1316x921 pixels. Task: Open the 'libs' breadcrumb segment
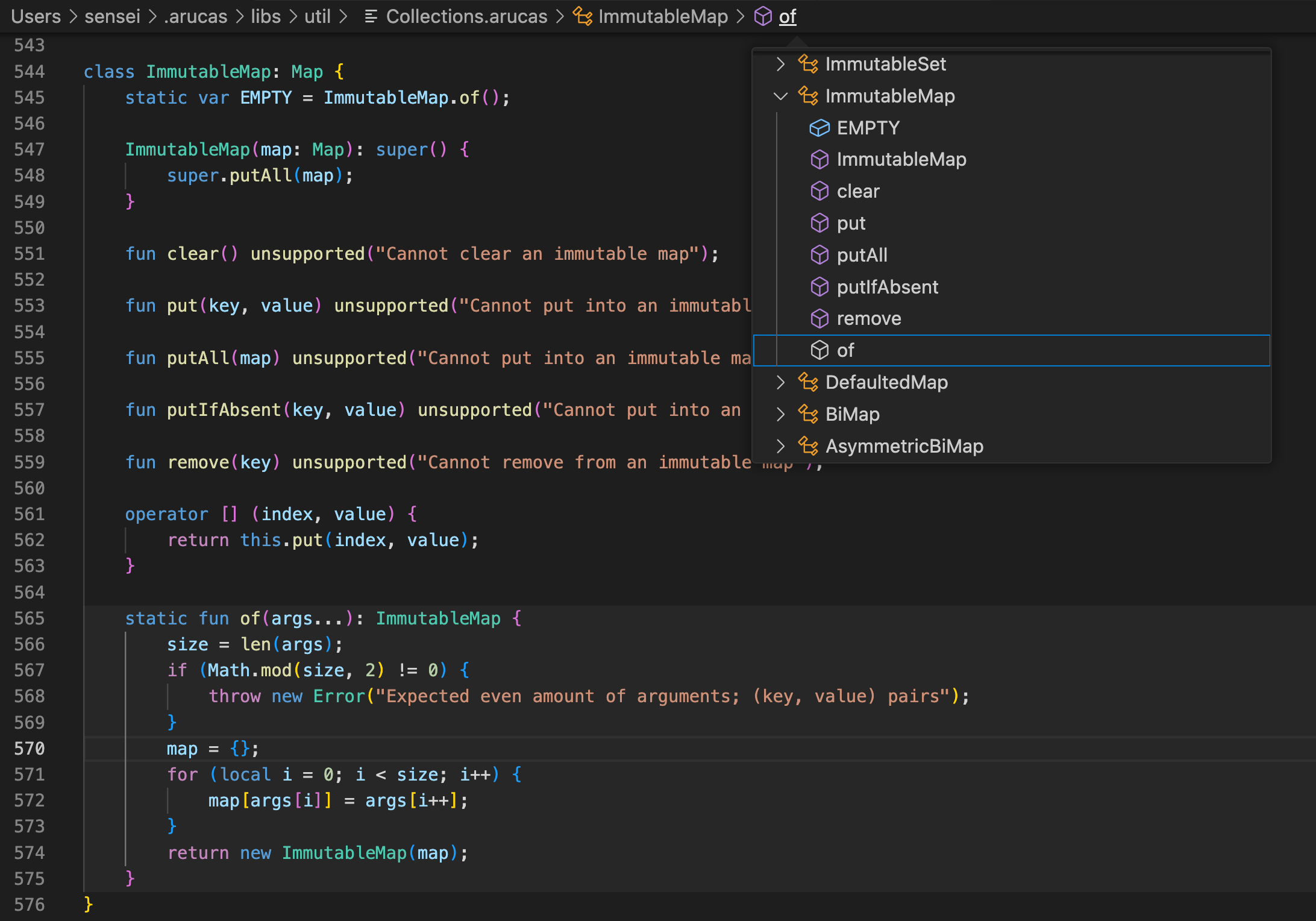click(266, 16)
